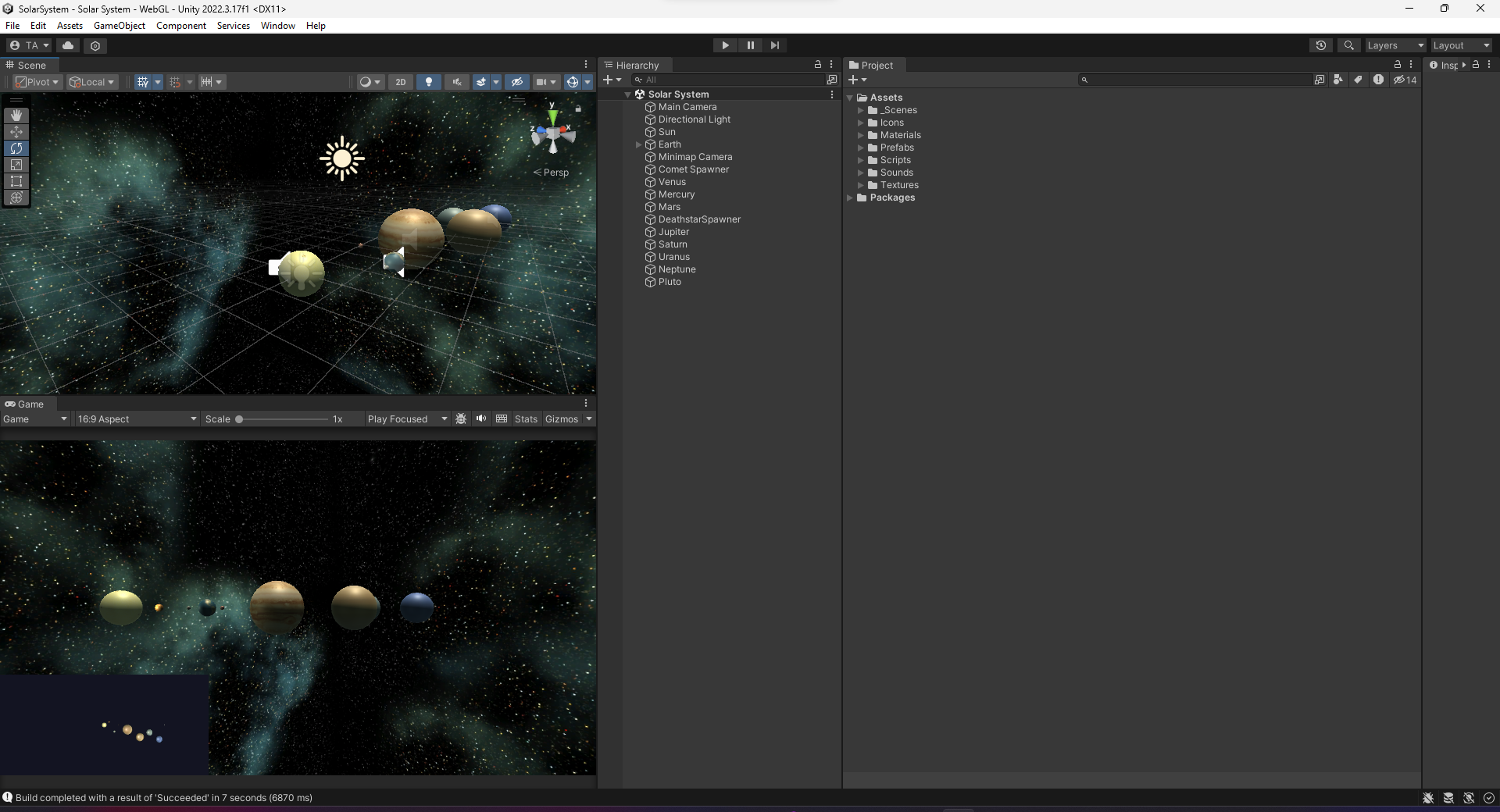The image size is (1500, 812).
Task: Select the Move tool
Action: click(16, 132)
